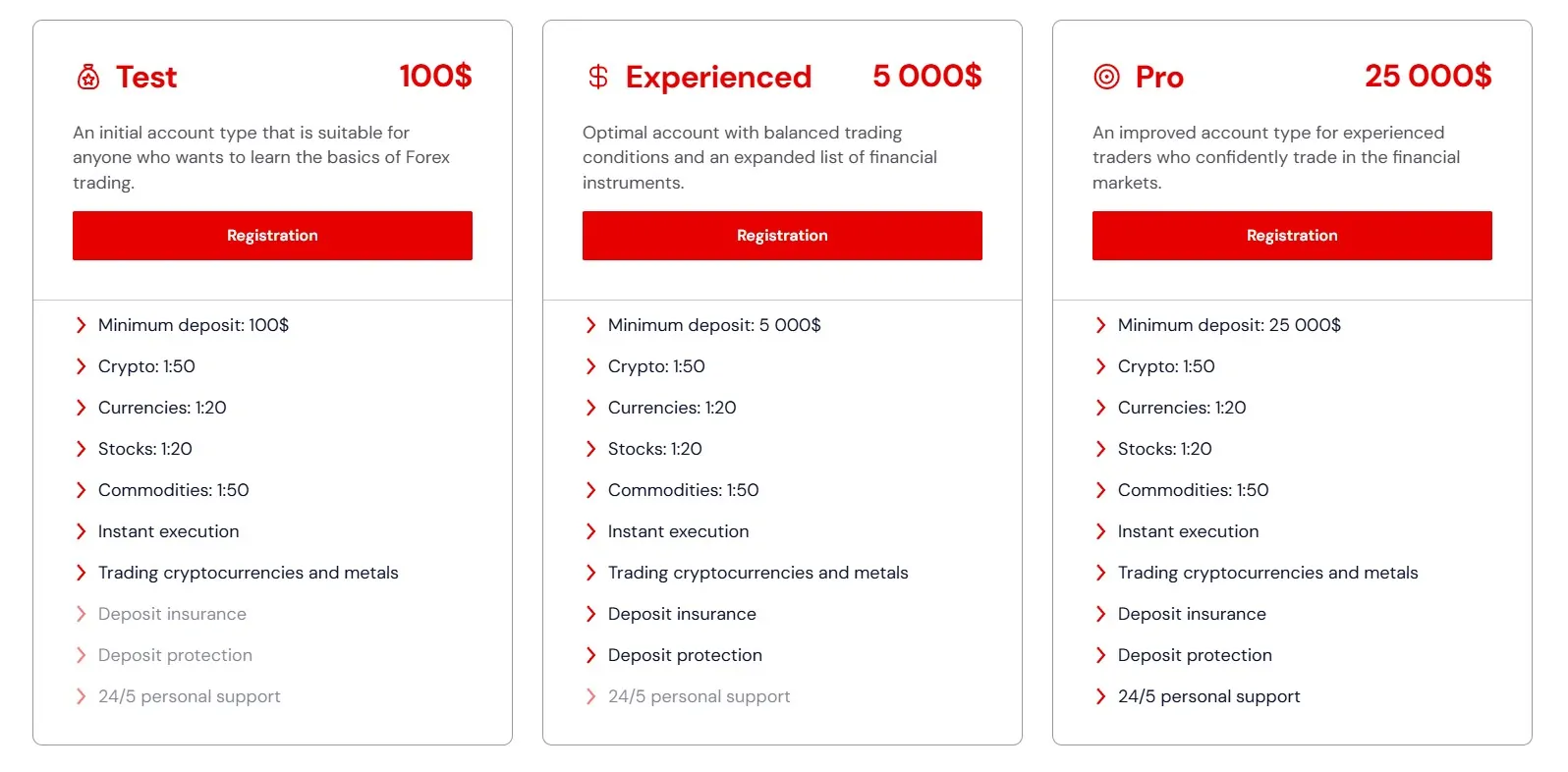The image size is (1568, 772).
Task: Click the dollar sign icon beside Experienced
Action: [598, 77]
